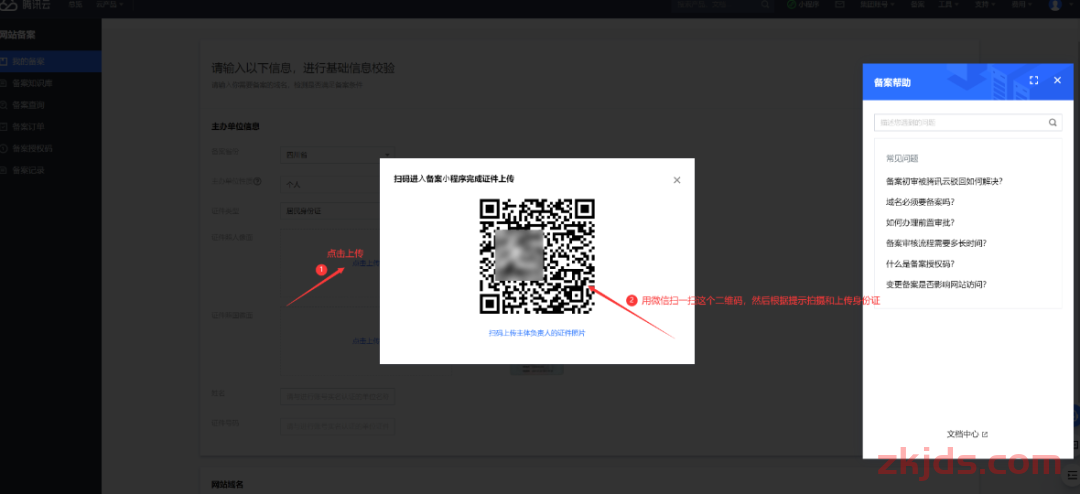Screen dimensions: 1080x494
Task: Expand the 工具 dropdown menu
Action: [x=948, y=5]
